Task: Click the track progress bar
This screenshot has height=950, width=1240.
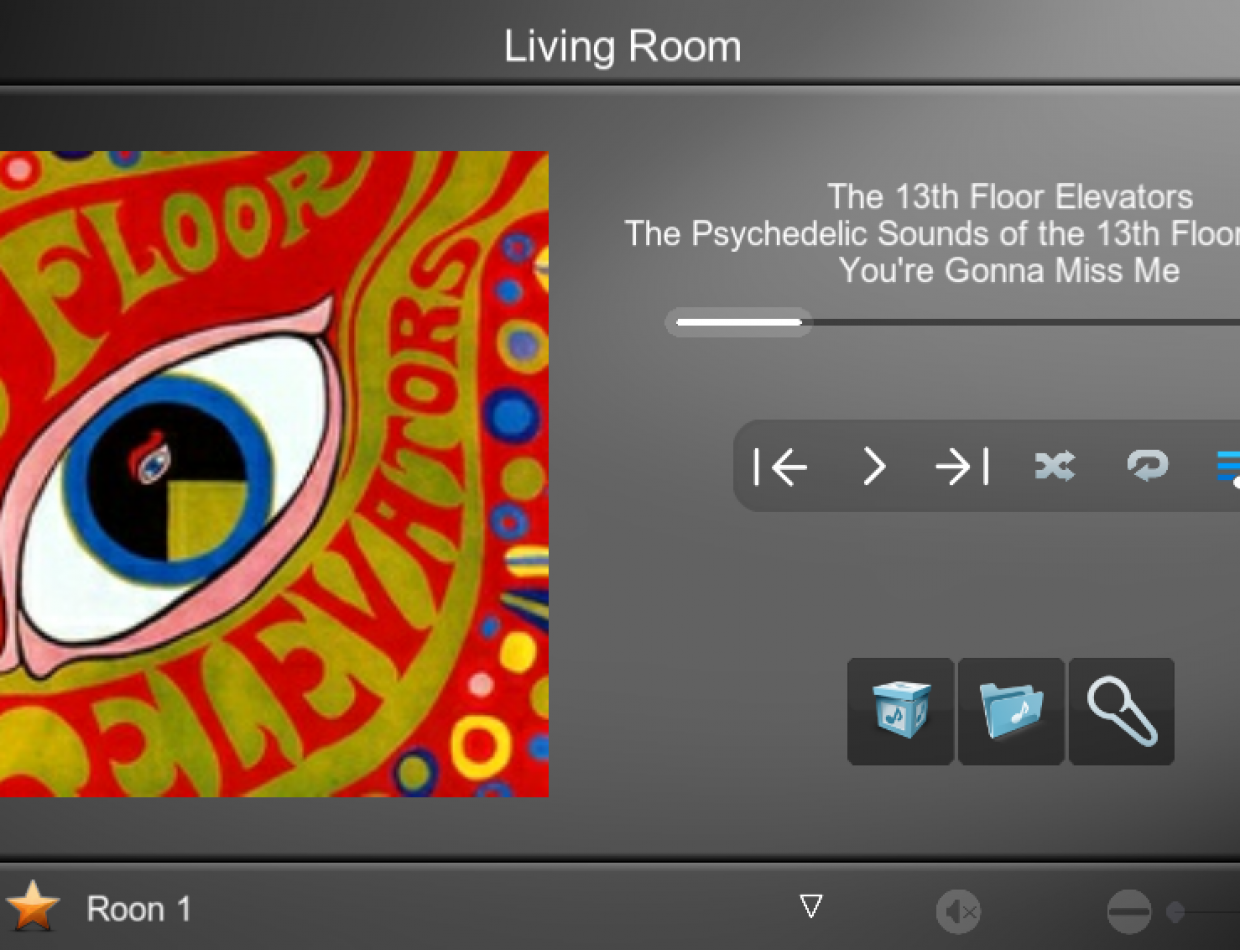Action: (x=953, y=322)
